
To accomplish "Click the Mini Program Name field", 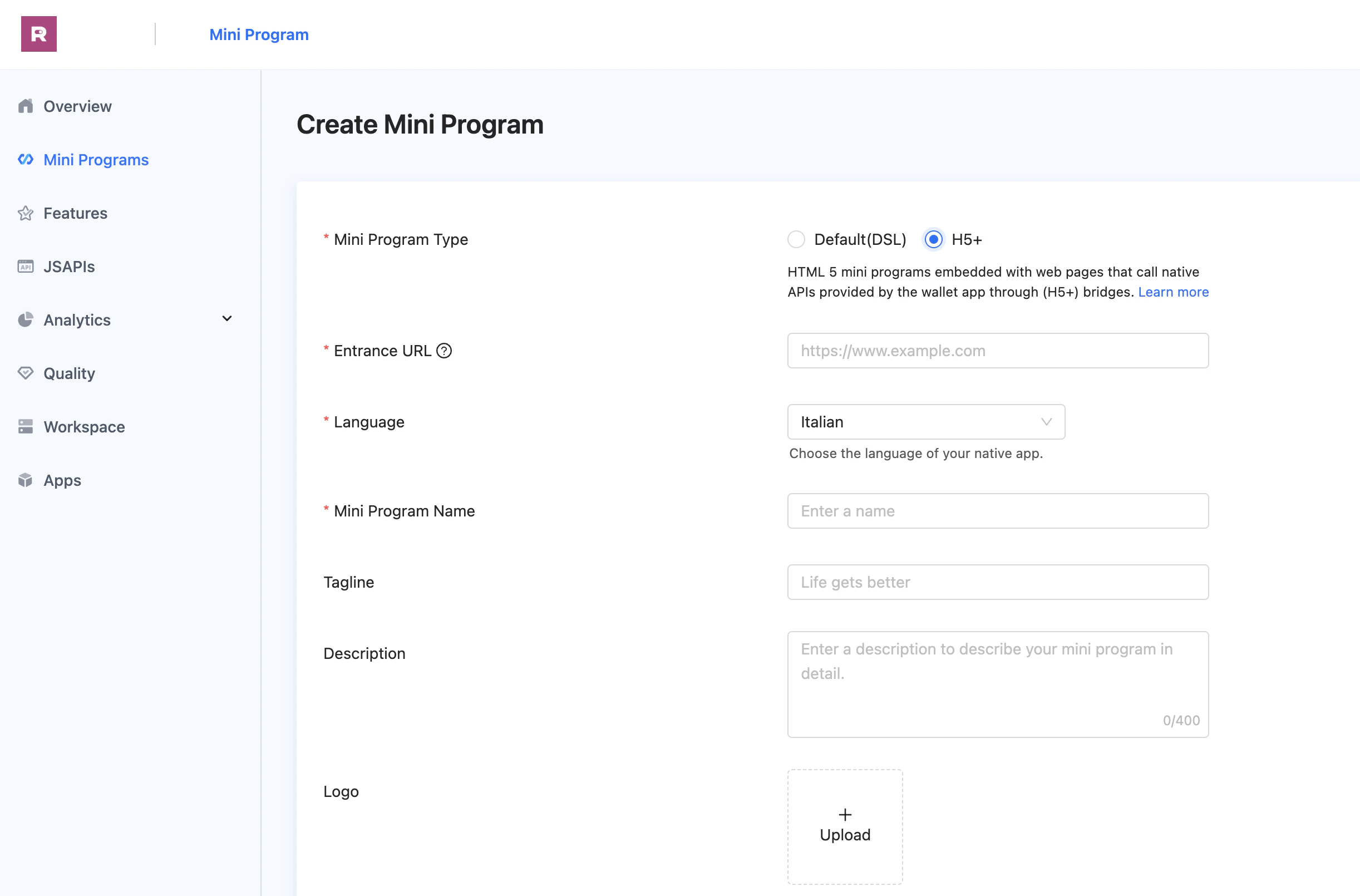I will tap(997, 511).
